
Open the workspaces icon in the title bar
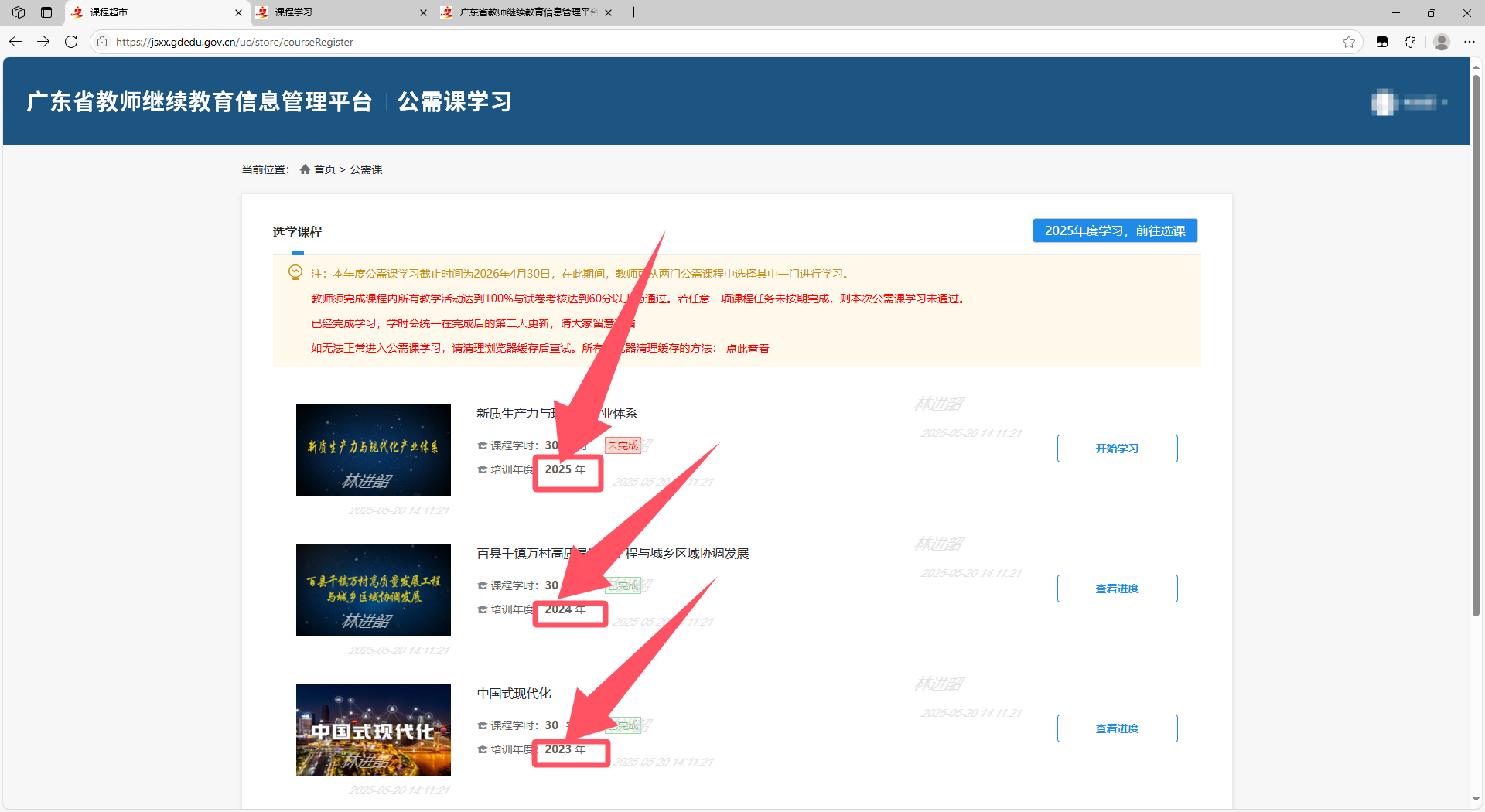pyautogui.click(x=19, y=12)
